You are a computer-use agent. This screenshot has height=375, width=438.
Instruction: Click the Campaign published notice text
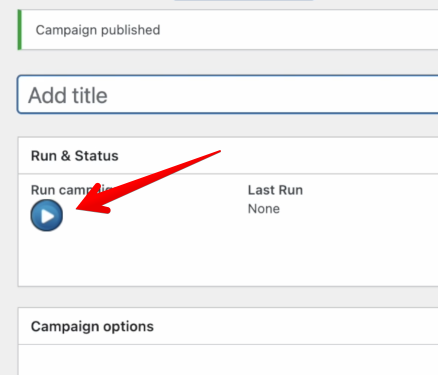(x=98, y=30)
